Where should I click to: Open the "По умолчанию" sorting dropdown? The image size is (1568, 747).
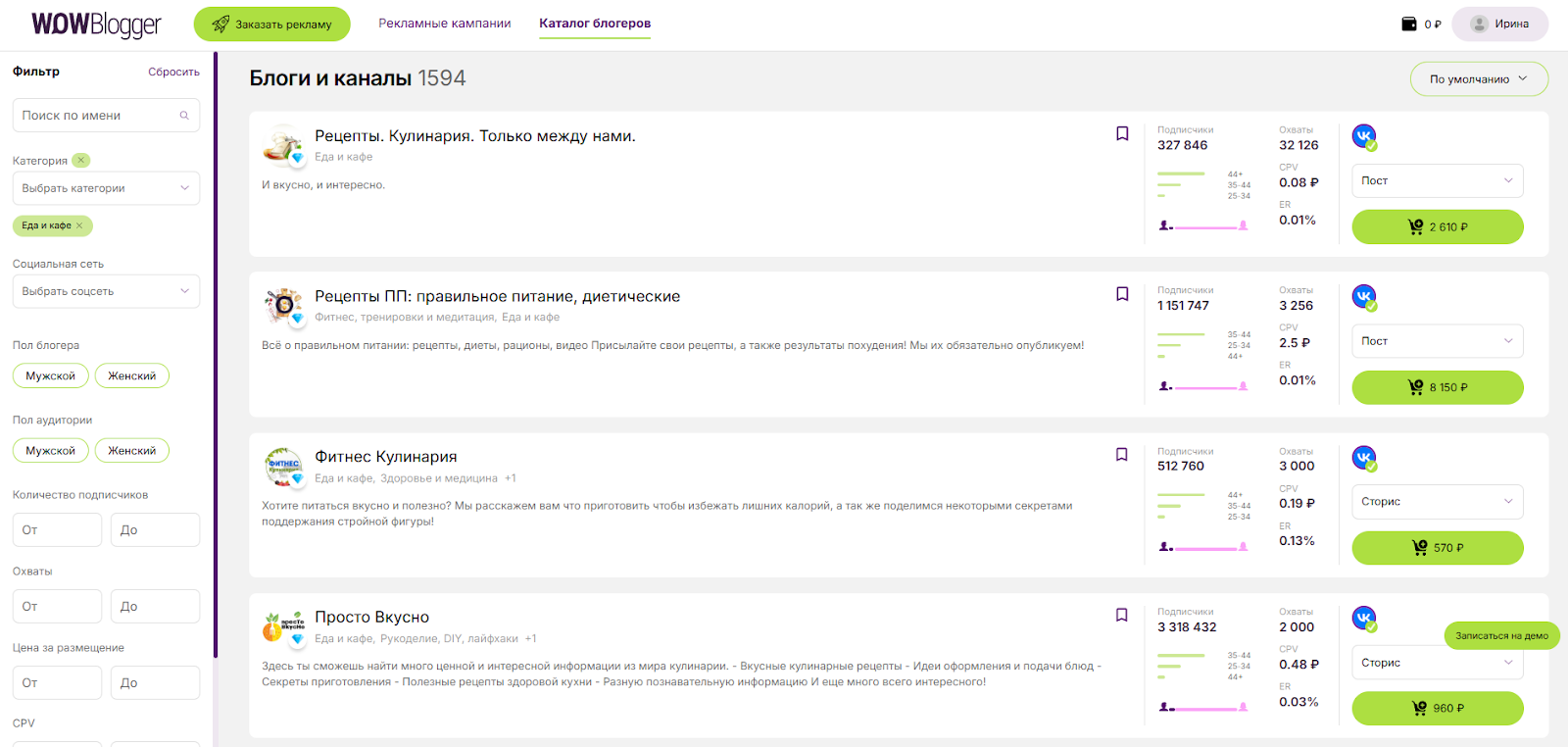click(x=1478, y=79)
